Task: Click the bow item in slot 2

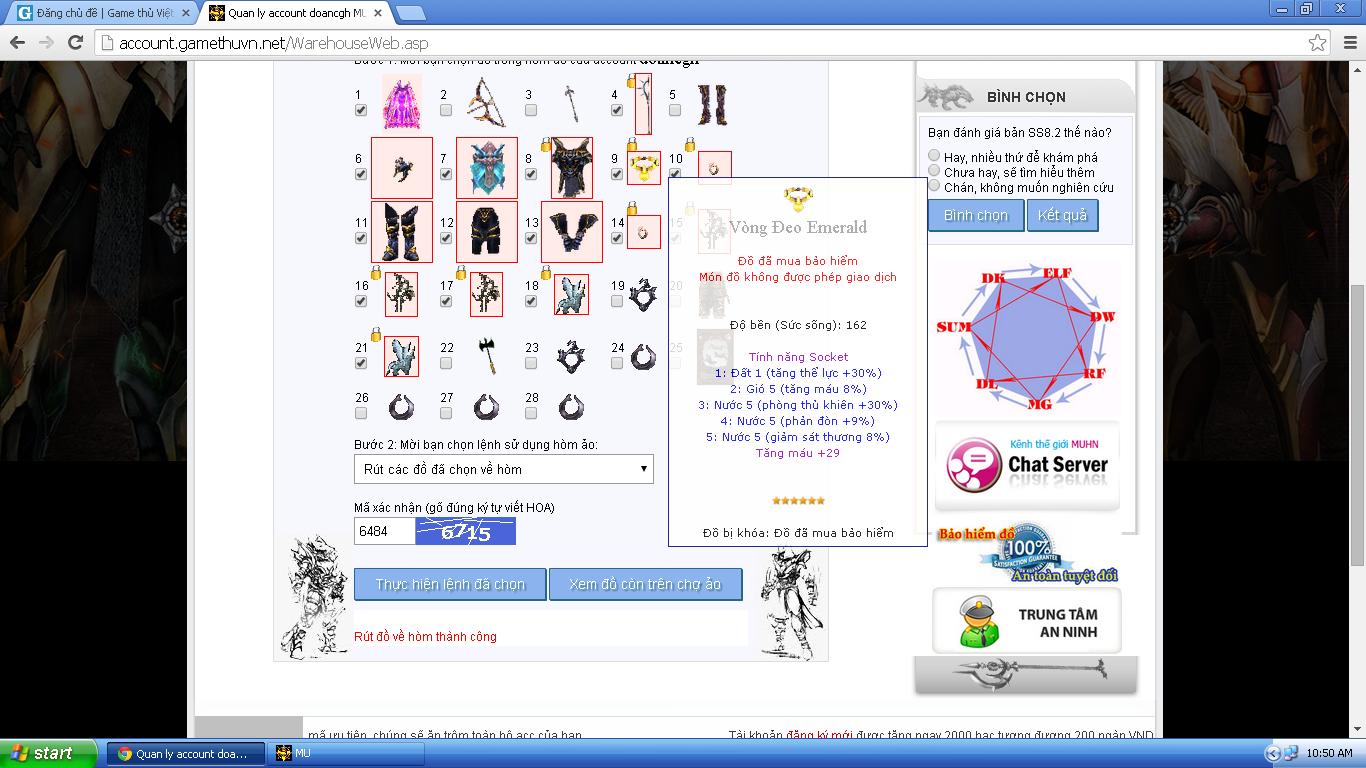Action: pos(486,102)
